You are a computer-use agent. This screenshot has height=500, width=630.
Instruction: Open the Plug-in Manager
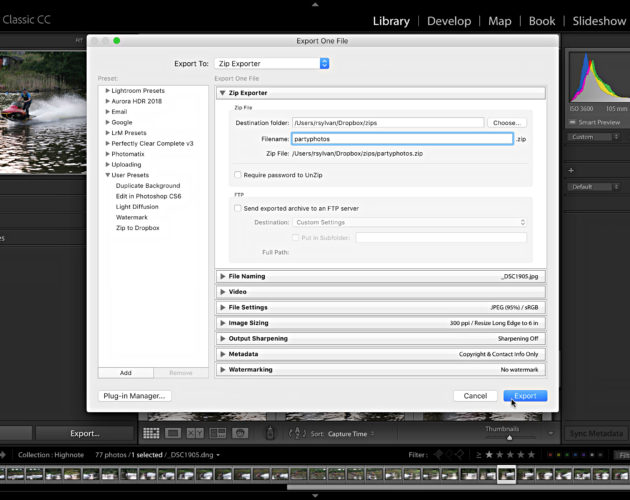[x=134, y=396]
